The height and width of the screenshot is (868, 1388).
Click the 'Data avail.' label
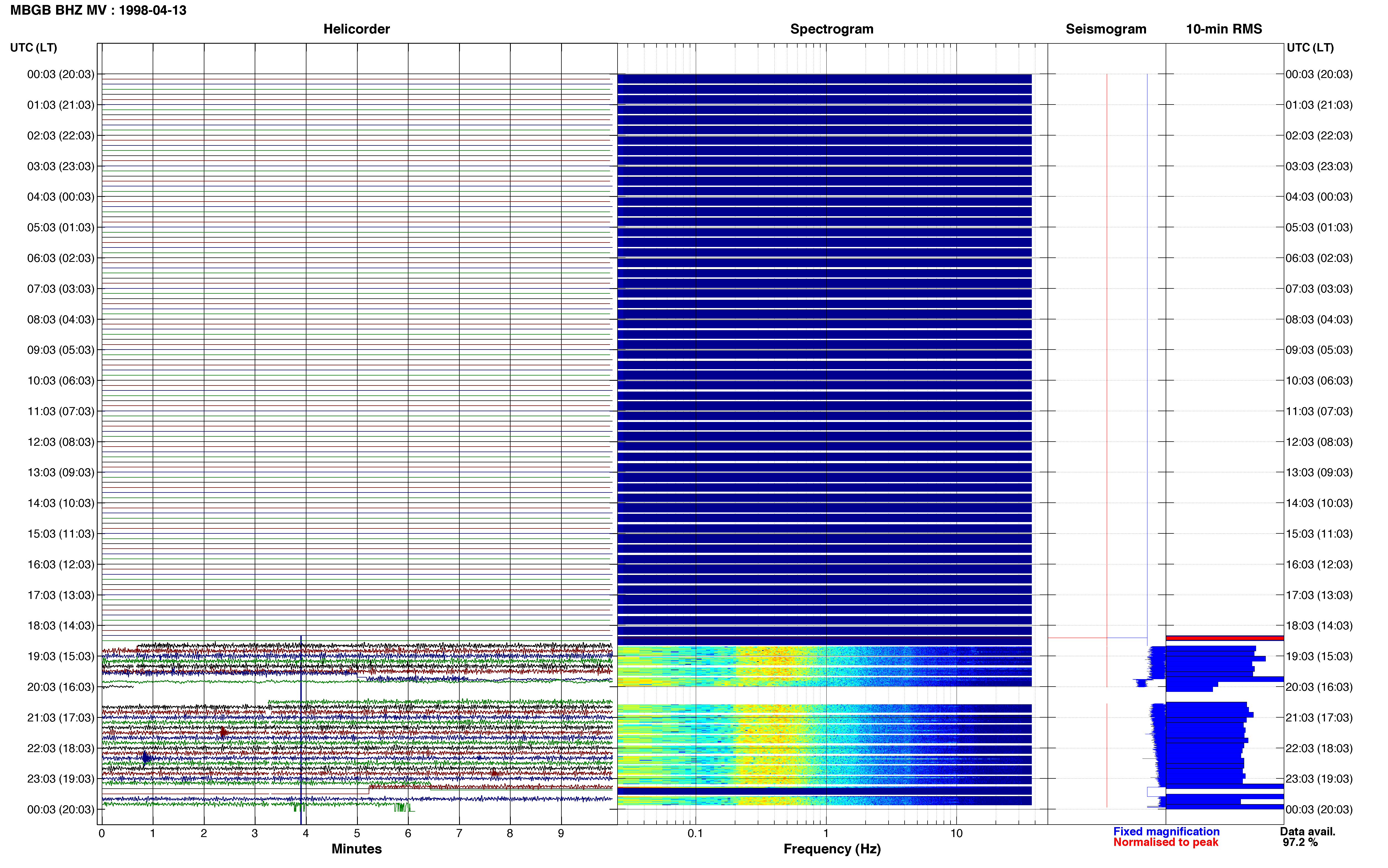pos(1308,831)
